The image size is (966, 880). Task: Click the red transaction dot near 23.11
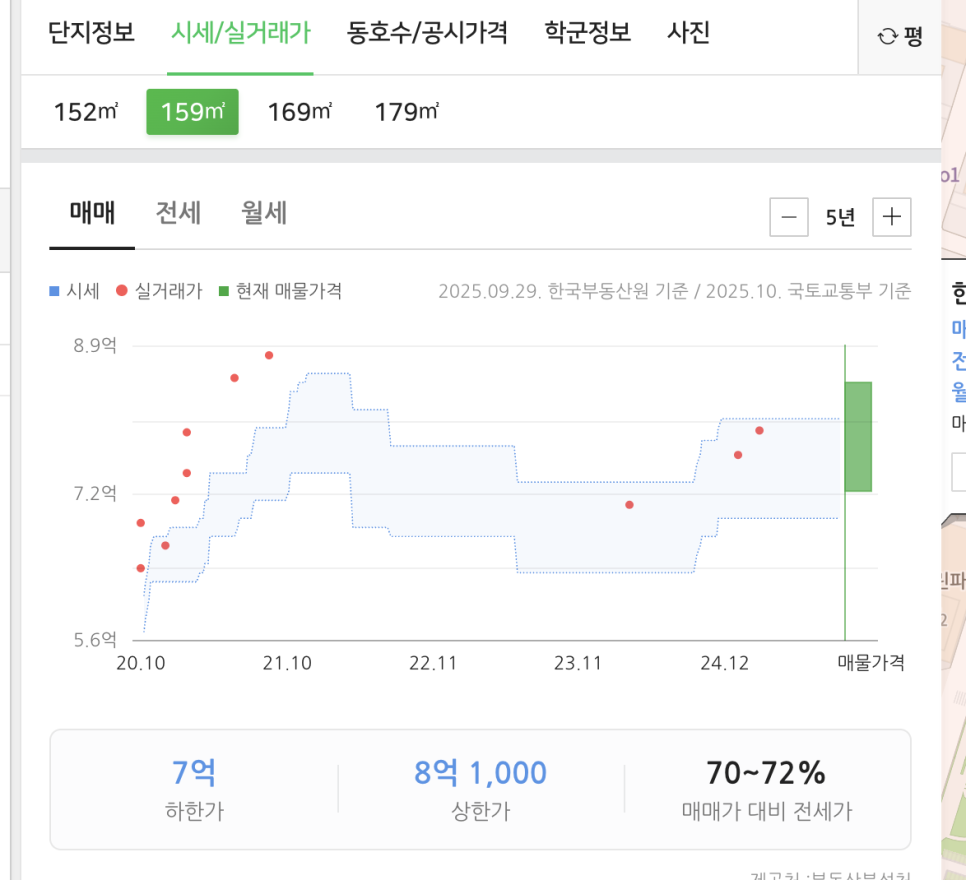629,505
